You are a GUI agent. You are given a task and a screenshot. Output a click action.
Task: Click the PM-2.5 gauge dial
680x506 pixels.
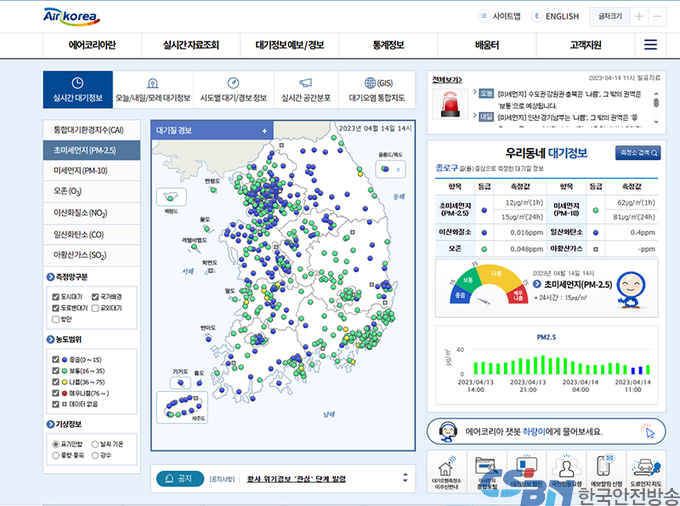tap(489, 285)
